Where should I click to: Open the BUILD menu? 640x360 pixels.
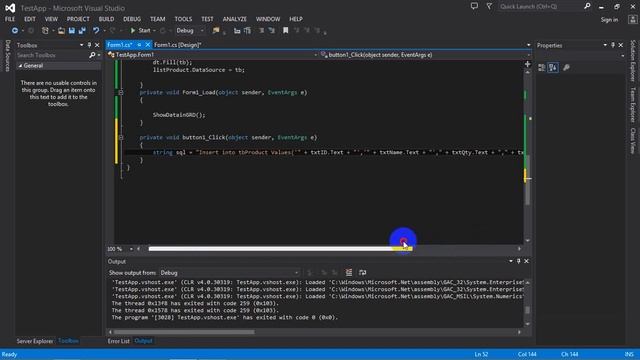106,19
